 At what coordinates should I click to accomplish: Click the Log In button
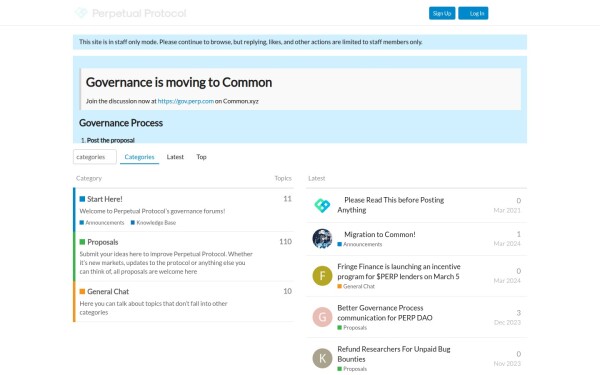[x=473, y=13]
